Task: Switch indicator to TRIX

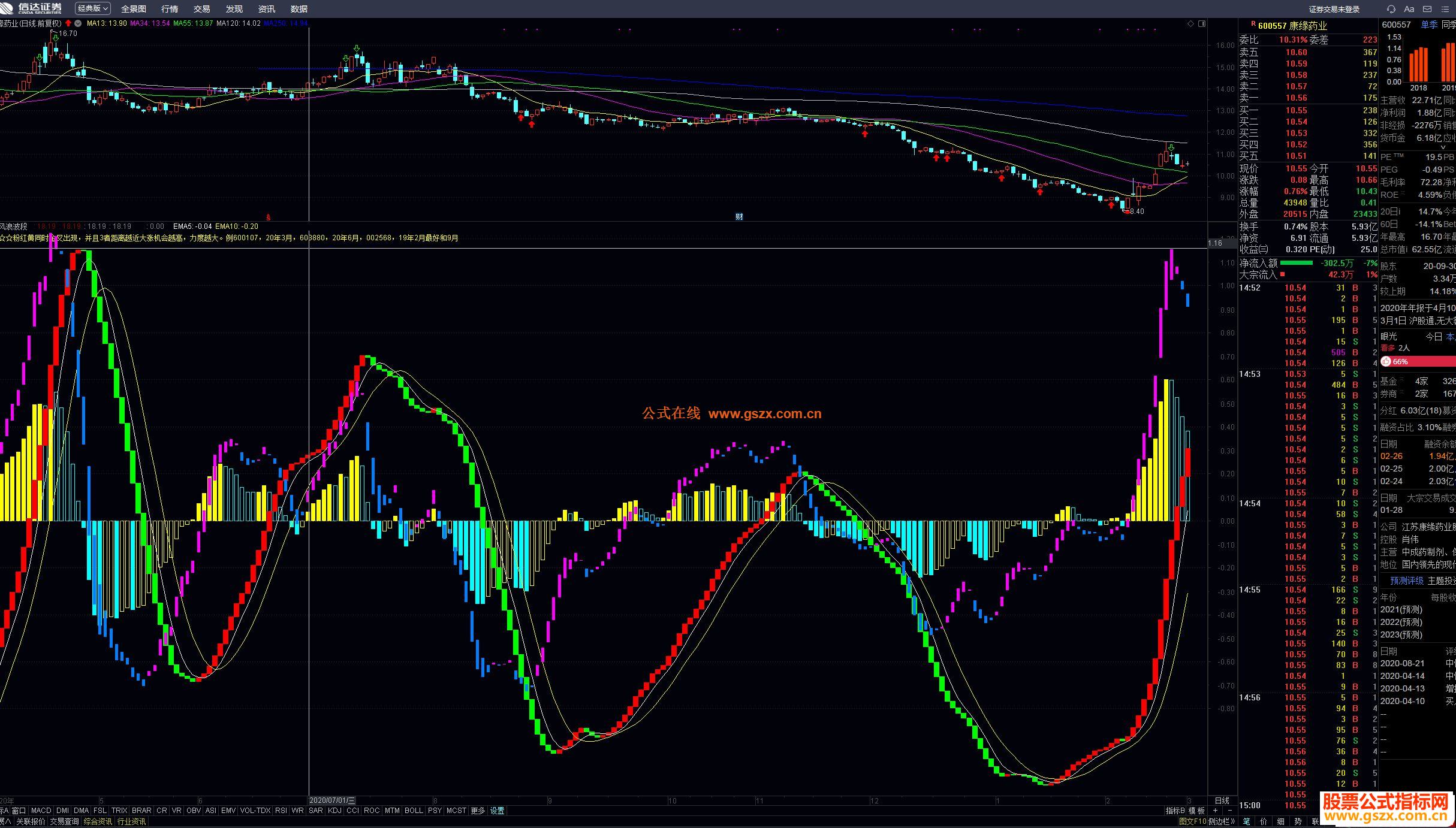Action: coord(119,811)
